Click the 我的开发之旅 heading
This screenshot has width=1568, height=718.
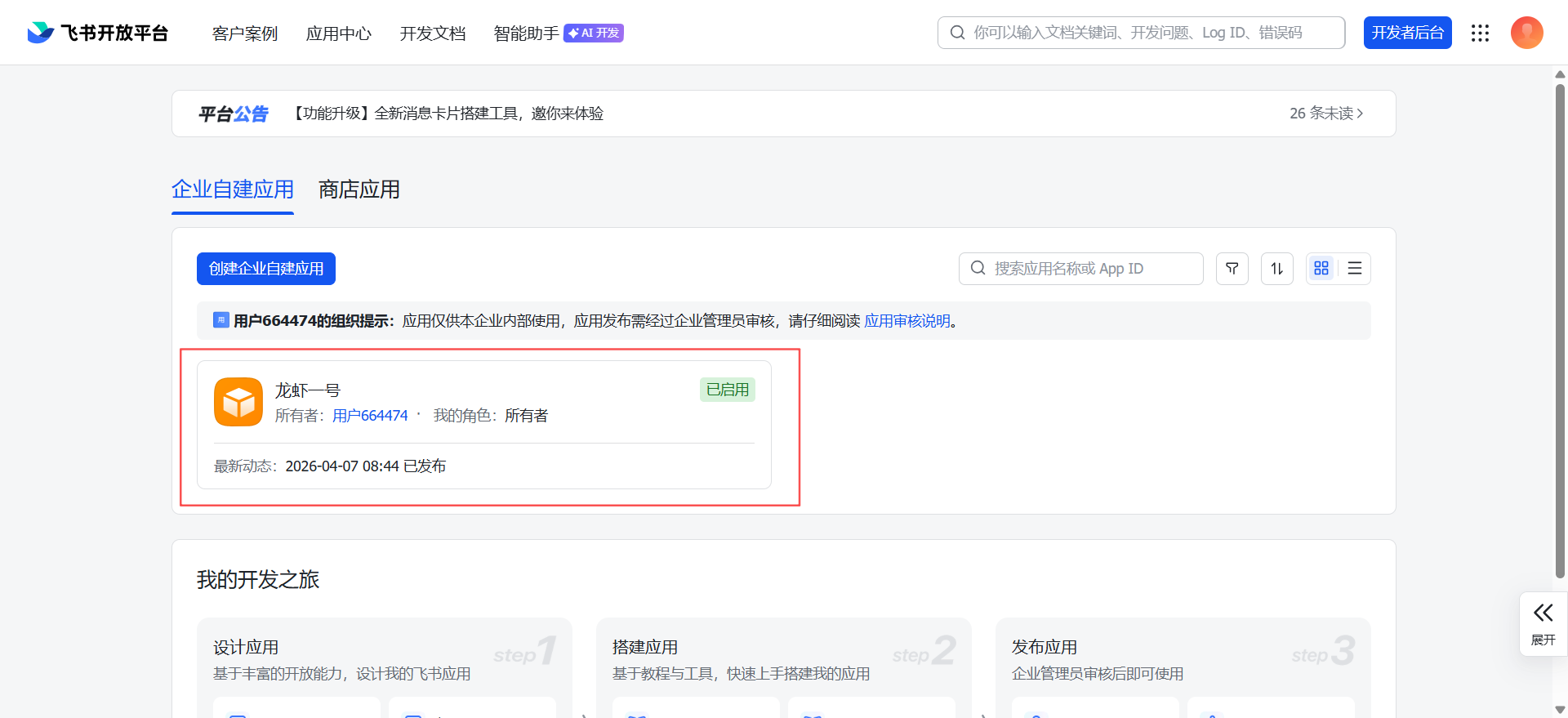258,580
